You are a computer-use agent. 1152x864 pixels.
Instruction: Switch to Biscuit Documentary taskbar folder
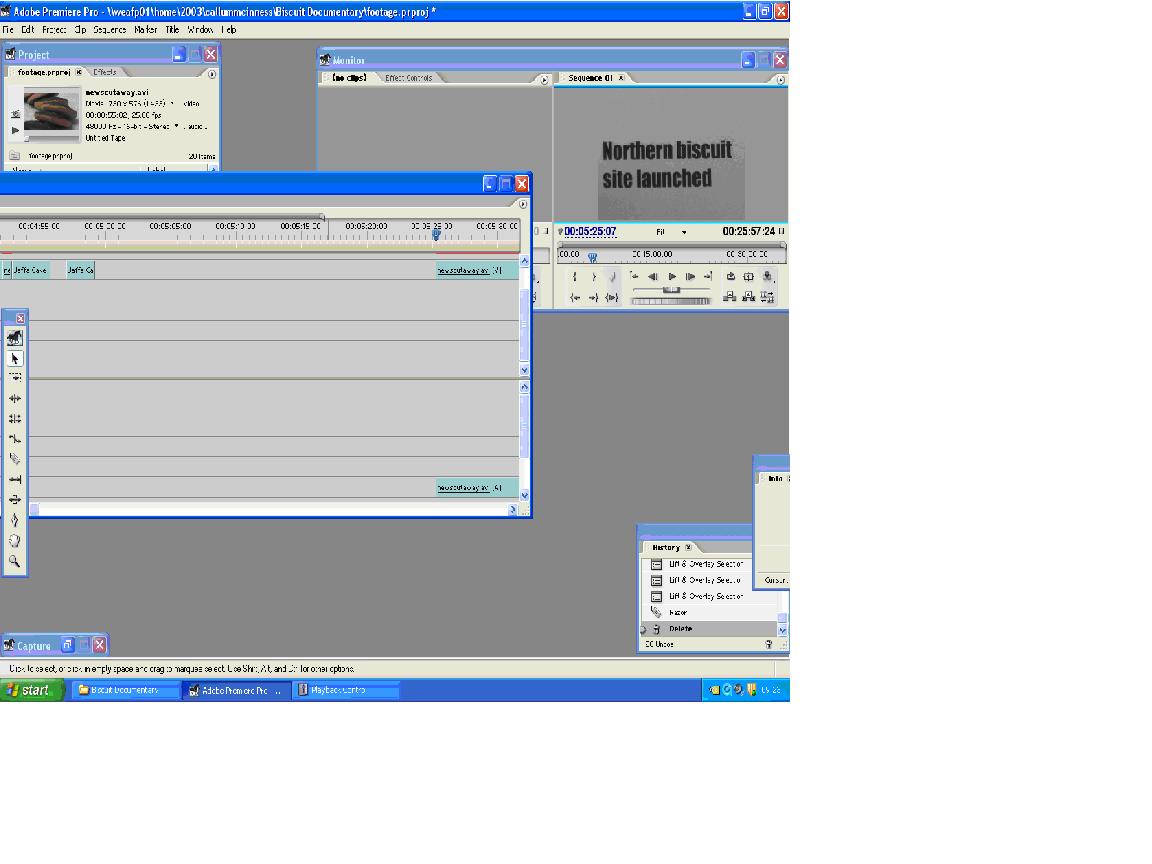[x=126, y=690]
